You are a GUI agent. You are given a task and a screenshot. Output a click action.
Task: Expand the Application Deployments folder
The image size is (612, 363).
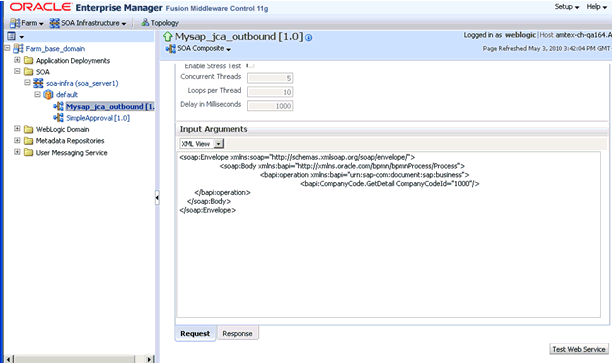17,60
